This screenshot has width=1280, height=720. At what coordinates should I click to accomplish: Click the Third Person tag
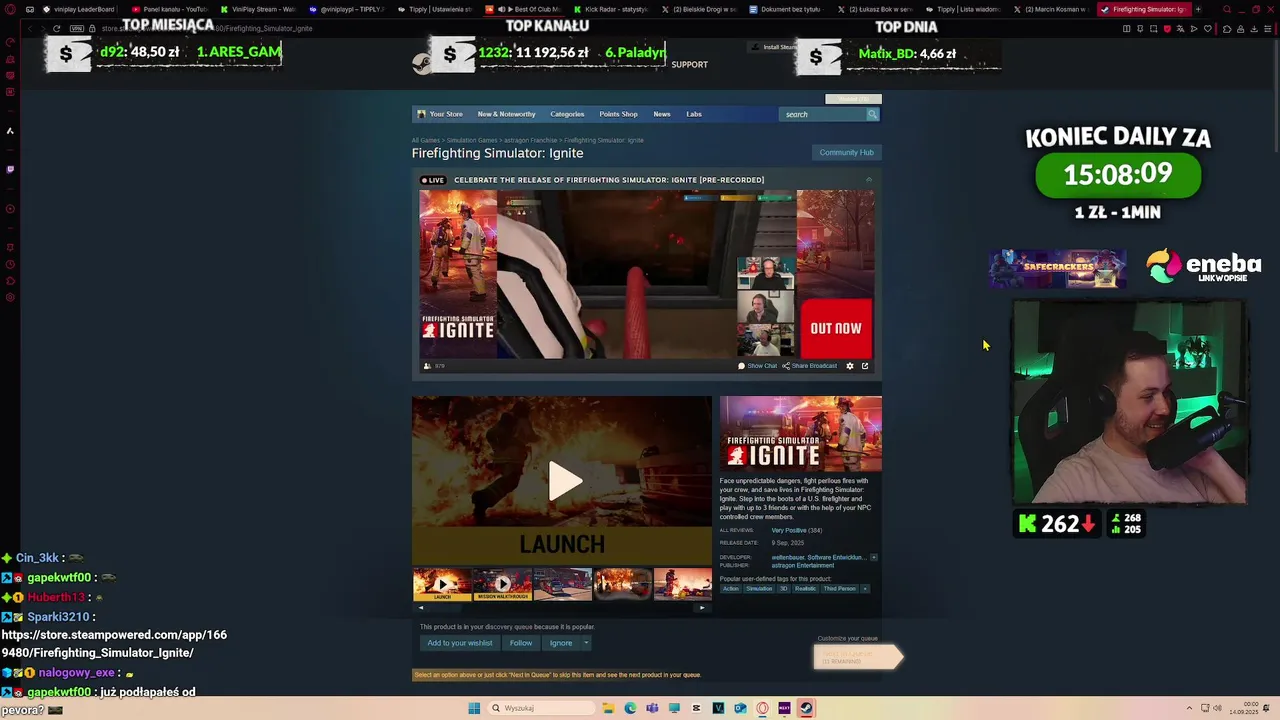(x=840, y=589)
